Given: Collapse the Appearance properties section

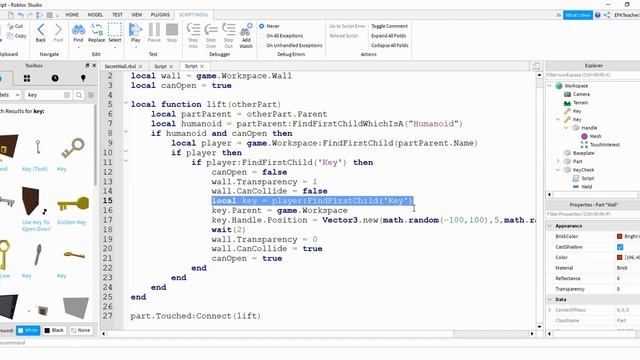Looking at the screenshot, I should 550,226.
